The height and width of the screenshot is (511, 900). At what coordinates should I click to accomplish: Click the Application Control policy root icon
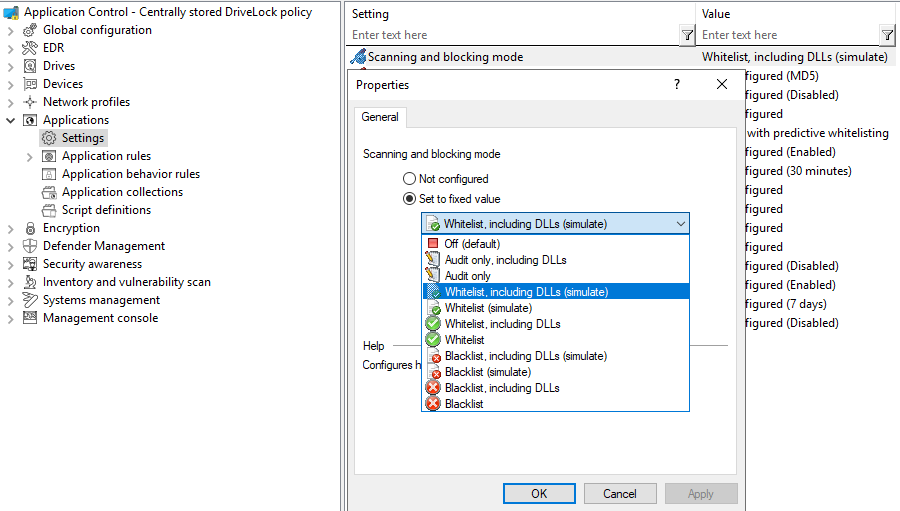click(x=11, y=12)
